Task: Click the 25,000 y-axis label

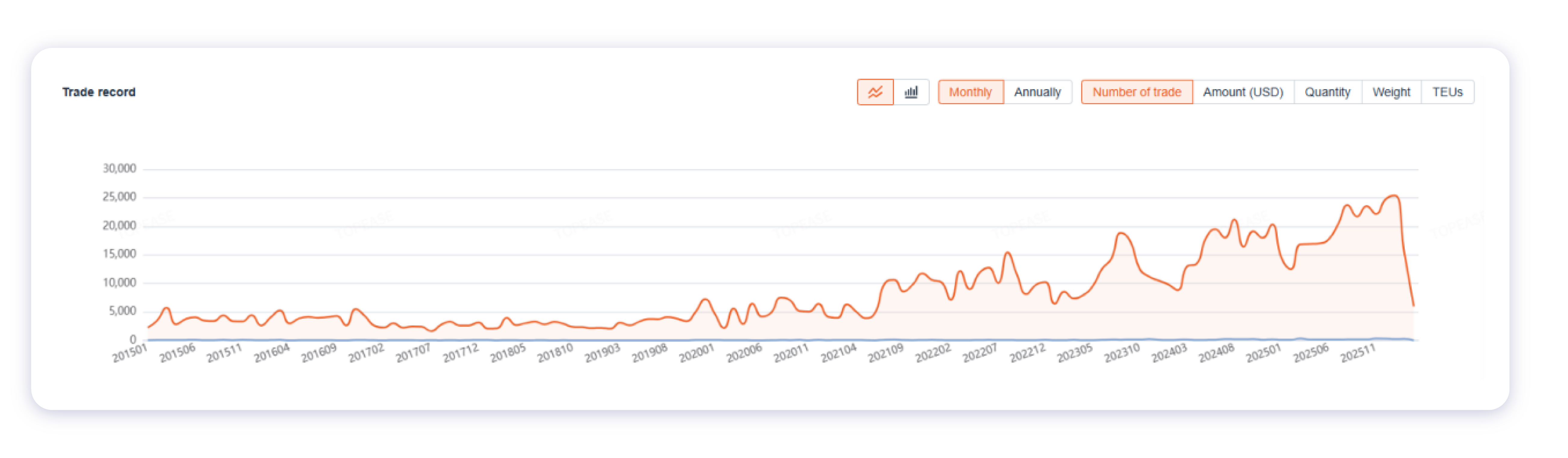Action: click(119, 197)
